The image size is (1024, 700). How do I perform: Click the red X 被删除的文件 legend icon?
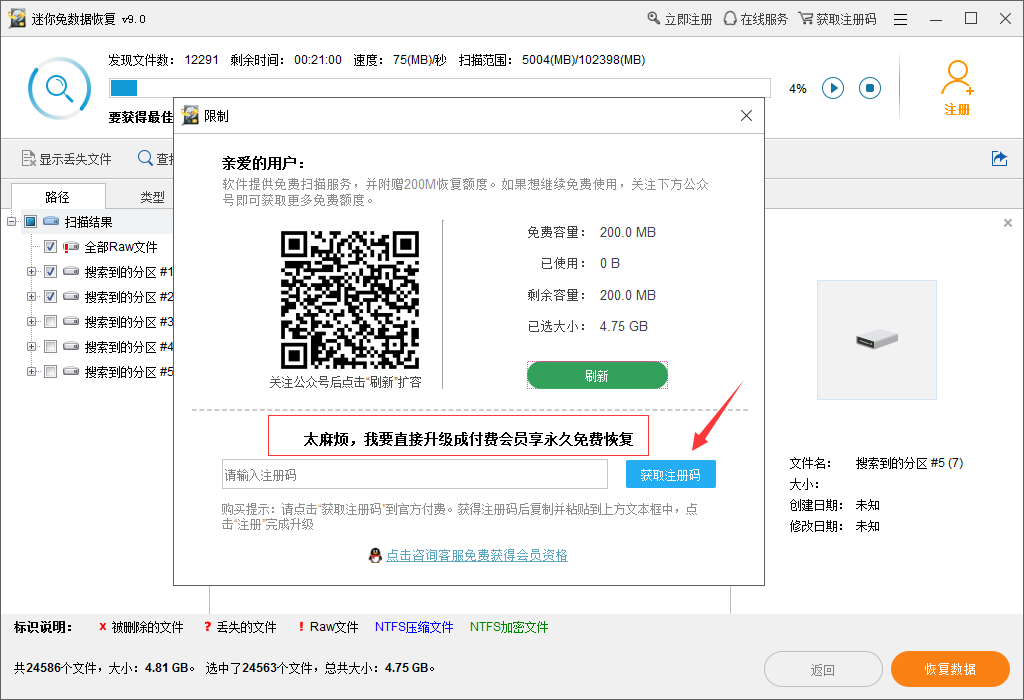click(x=103, y=627)
